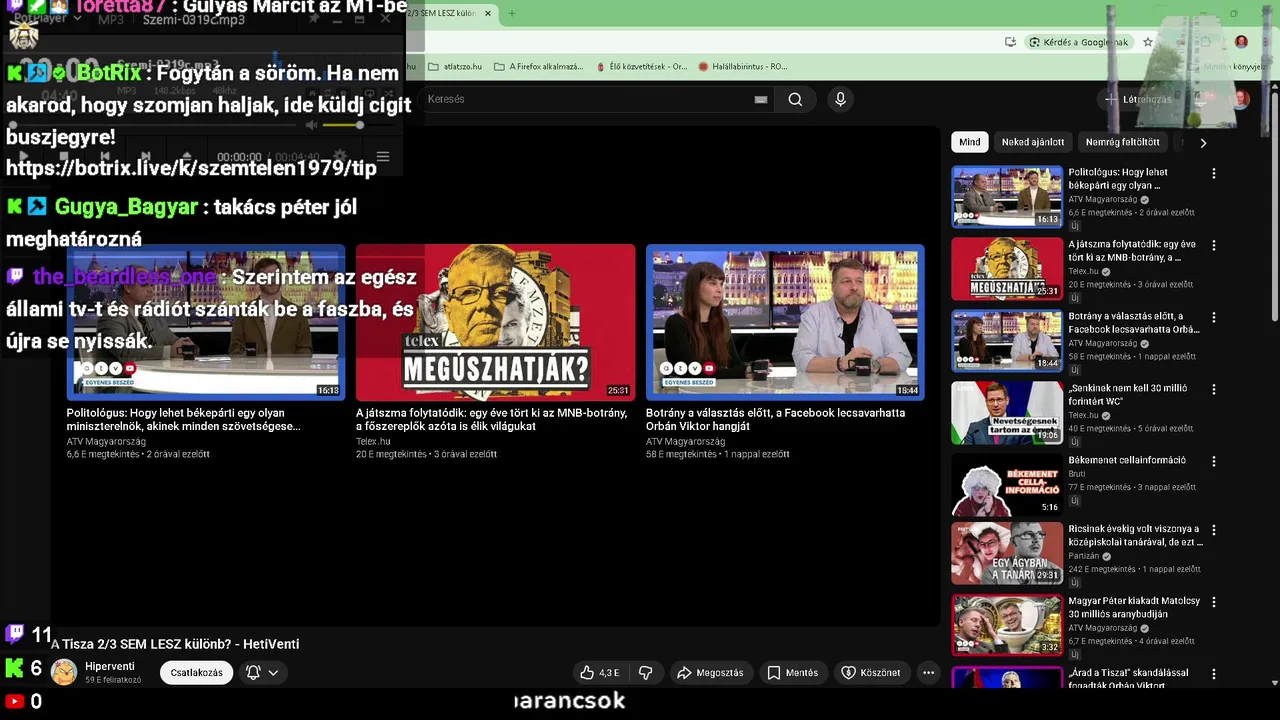Open end-screen video Botrány a választás előtt
Image resolution: width=1280 pixels, height=720 pixels.
tap(785, 322)
